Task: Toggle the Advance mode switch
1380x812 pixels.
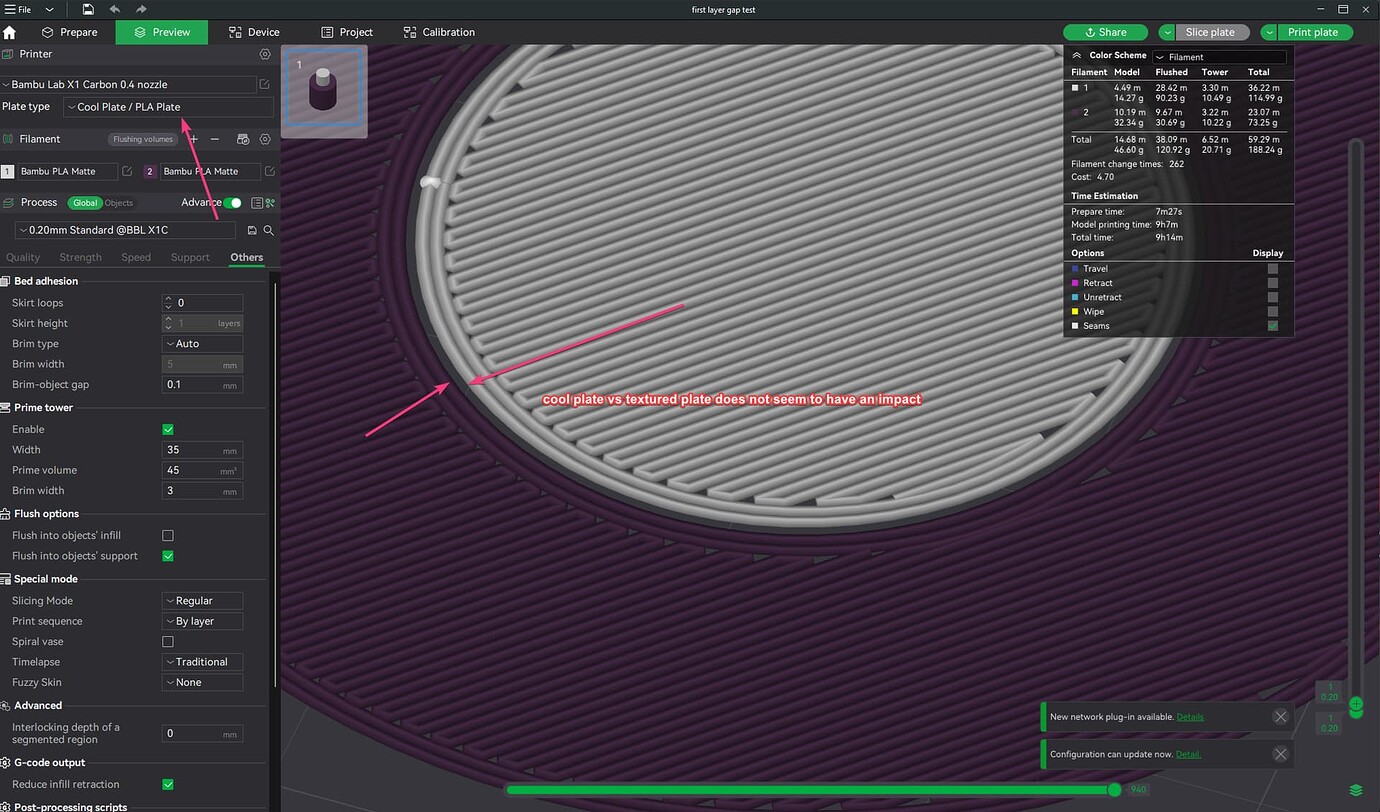Action: click(x=232, y=203)
